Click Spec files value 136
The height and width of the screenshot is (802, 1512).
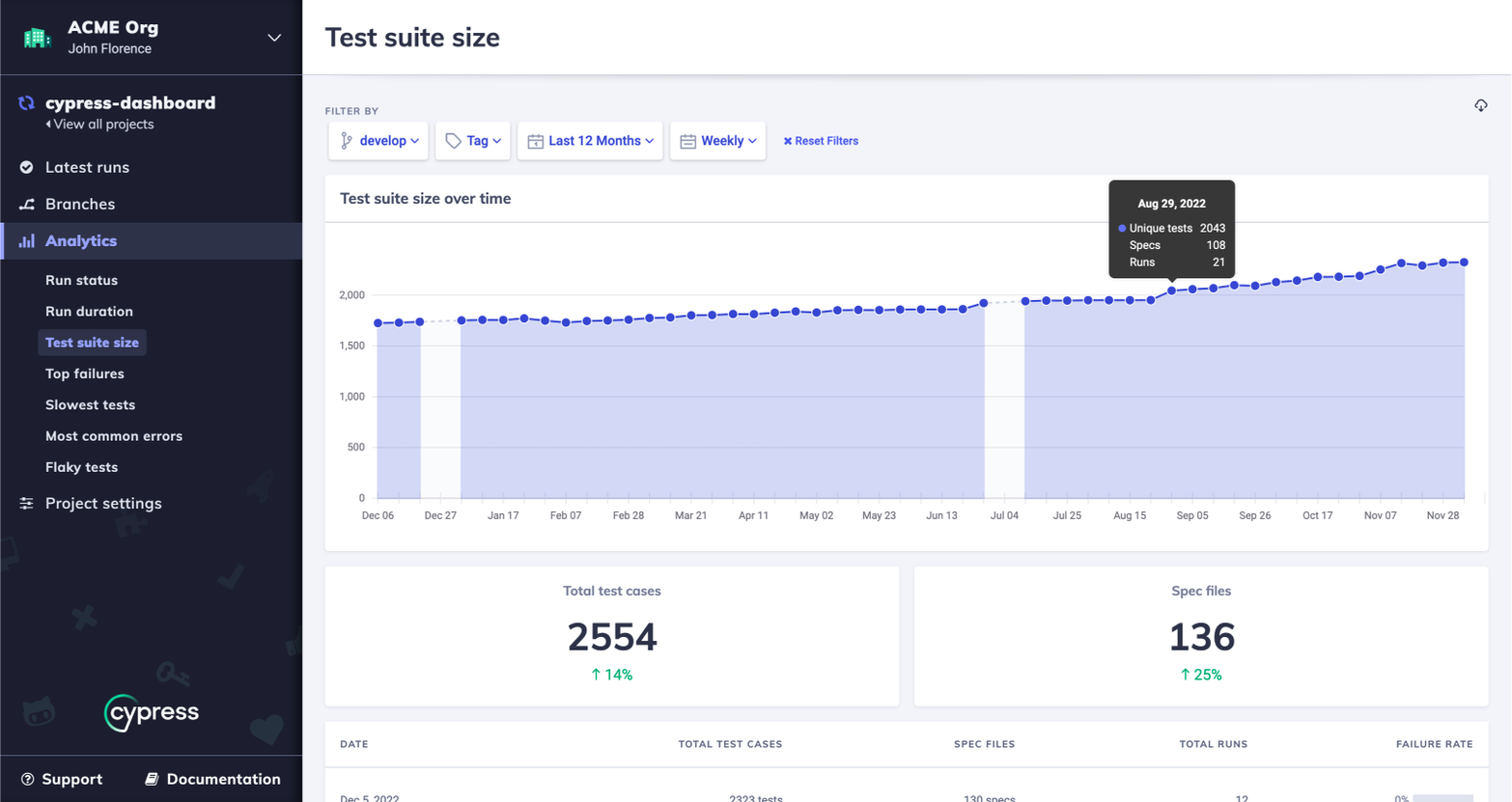[x=1201, y=637]
